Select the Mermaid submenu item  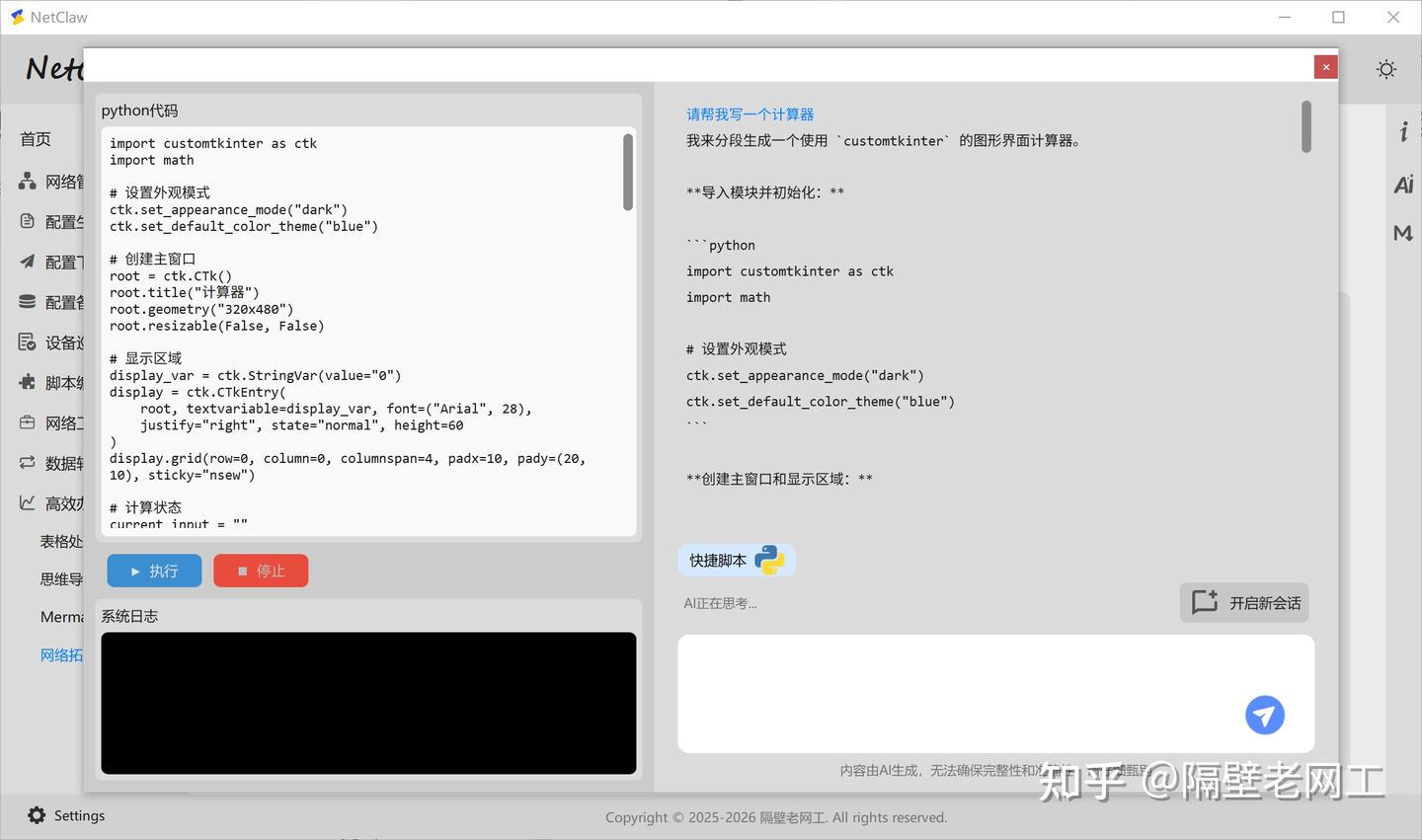click(x=61, y=617)
